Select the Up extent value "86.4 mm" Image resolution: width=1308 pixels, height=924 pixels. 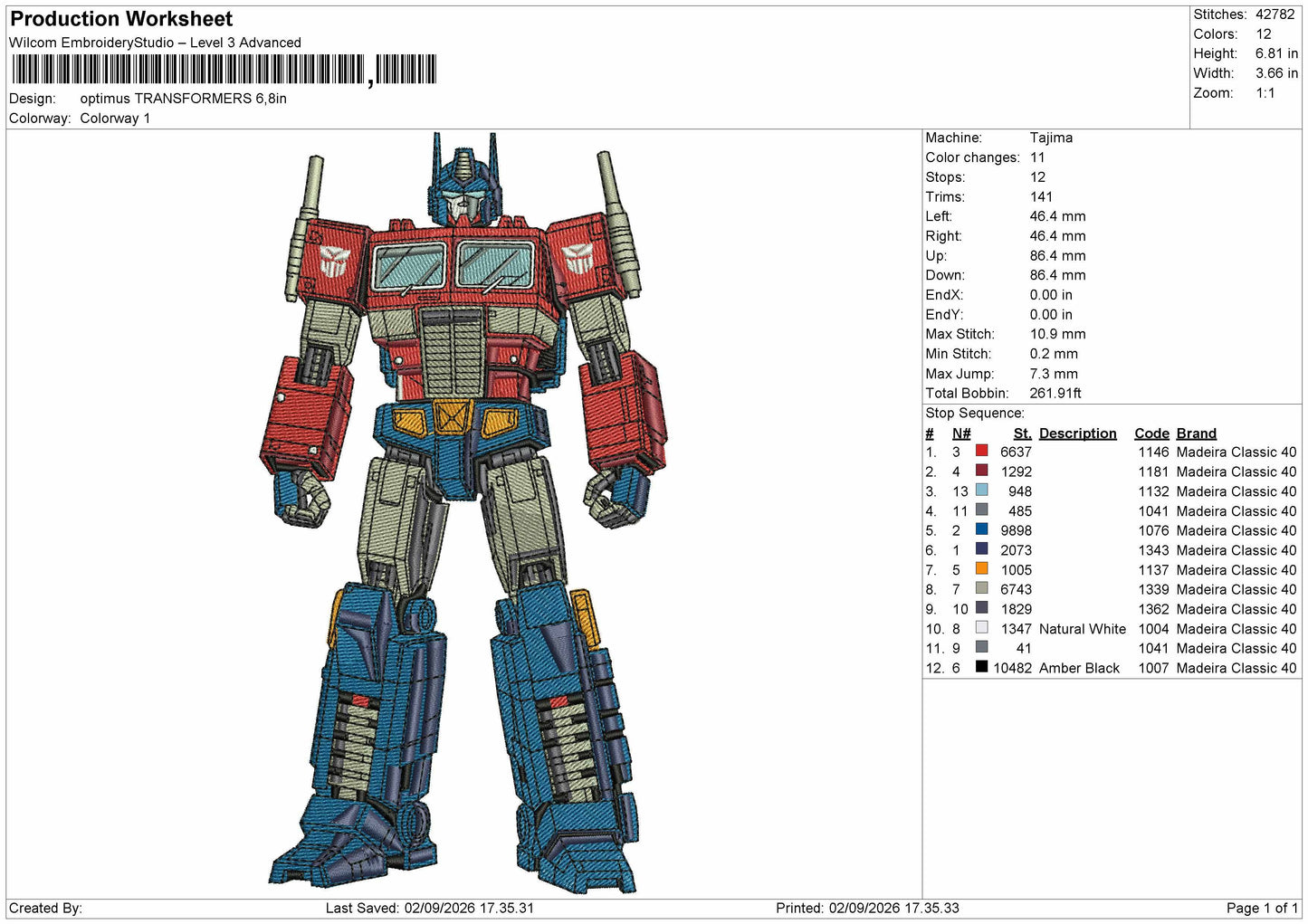tap(1057, 256)
